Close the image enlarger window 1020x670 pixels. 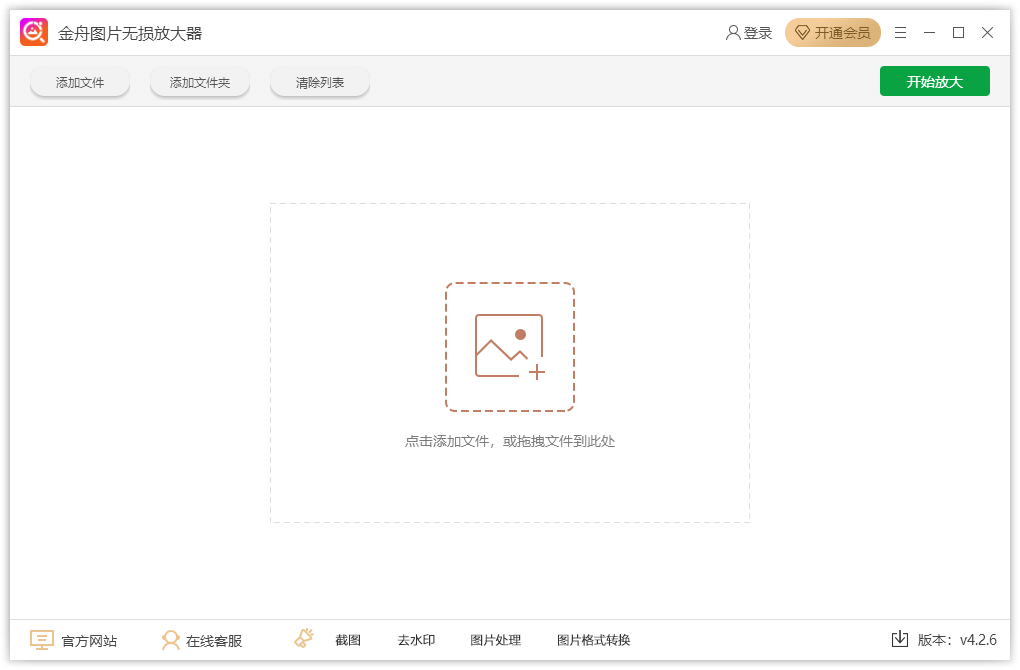(x=987, y=33)
